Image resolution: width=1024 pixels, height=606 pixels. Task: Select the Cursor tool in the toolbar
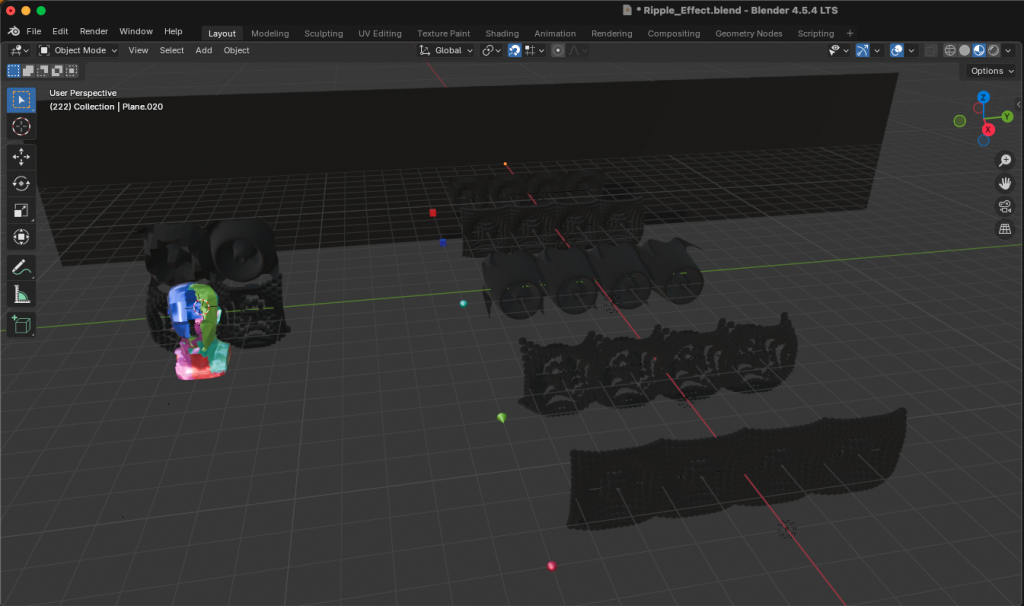(21, 127)
